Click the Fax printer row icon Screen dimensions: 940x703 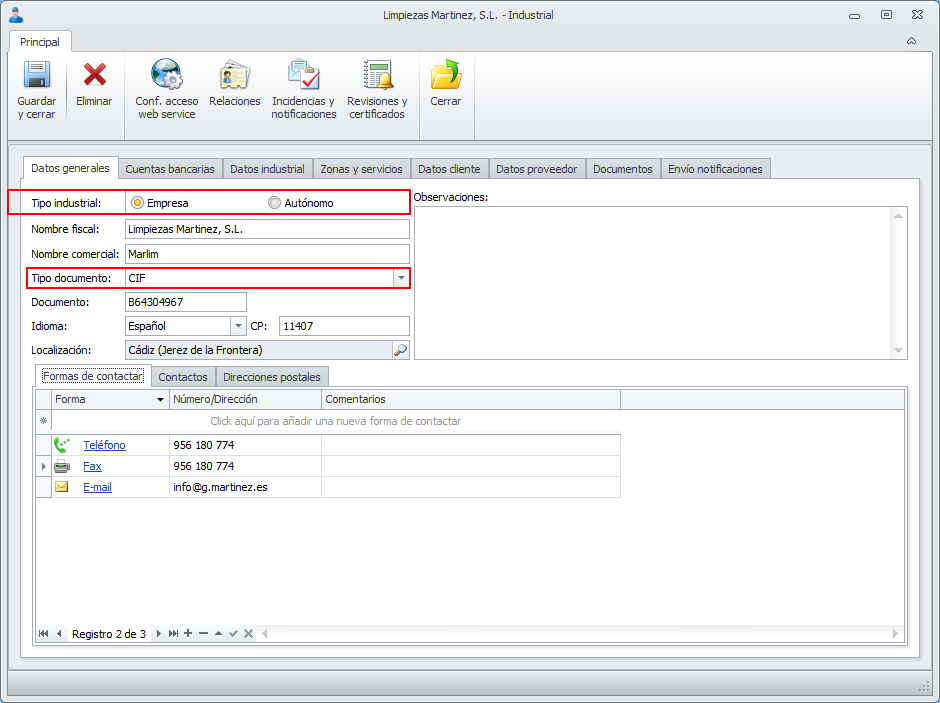tap(62, 466)
